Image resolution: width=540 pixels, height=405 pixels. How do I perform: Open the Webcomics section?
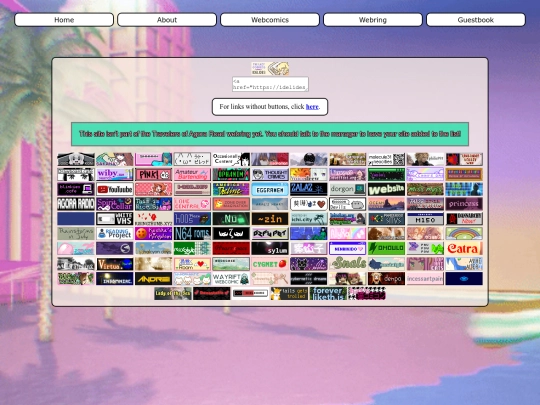[270, 20]
